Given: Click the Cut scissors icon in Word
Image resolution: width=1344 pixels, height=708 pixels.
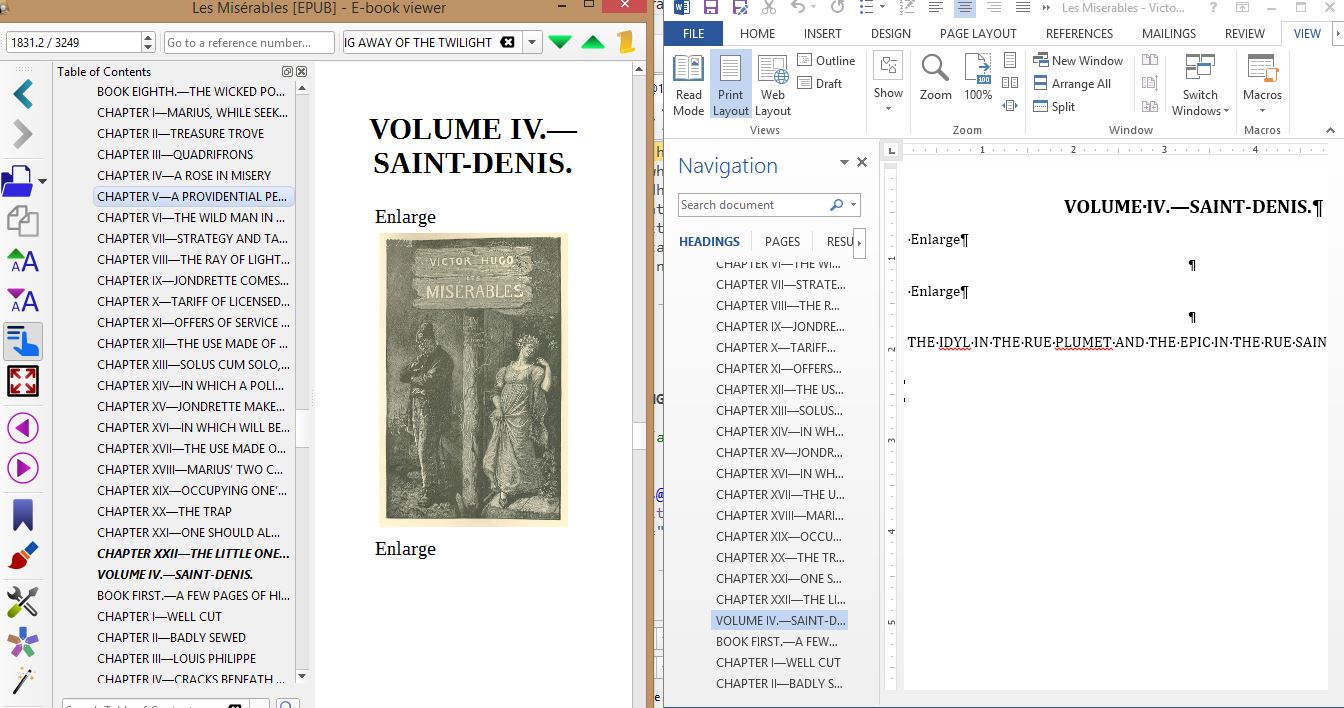Looking at the screenshot, I should pos(768,8).
